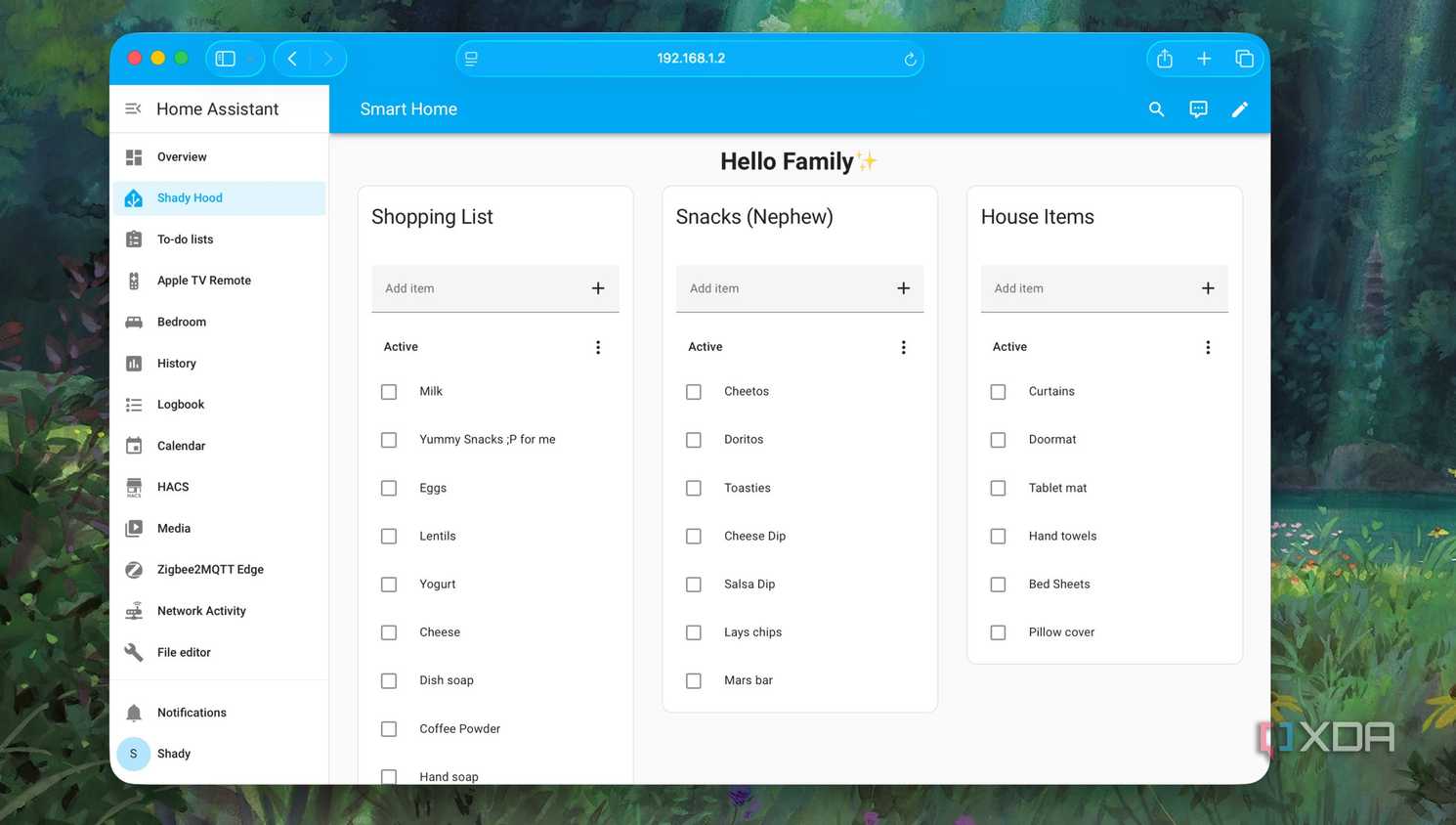Check the Salsa Dip checkbox
1456x825 pixels.
694,585
